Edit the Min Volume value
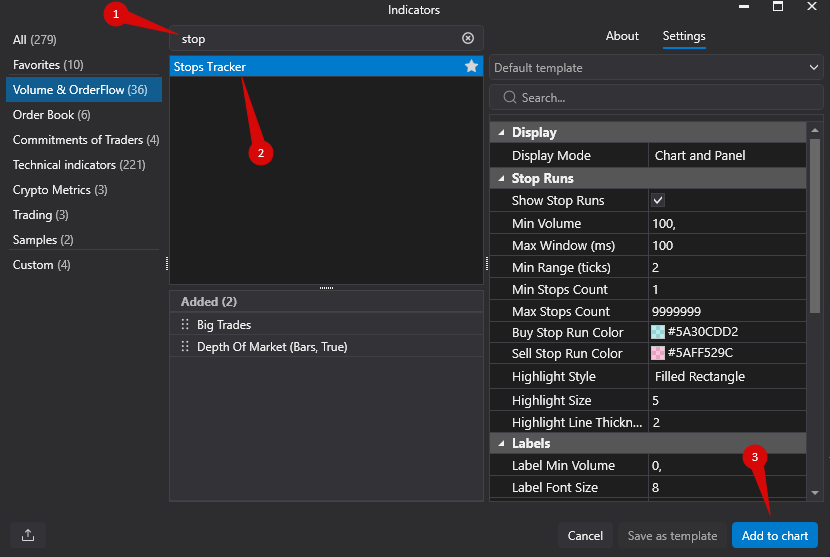Viewport: 830px width, 557px height. 727,223
